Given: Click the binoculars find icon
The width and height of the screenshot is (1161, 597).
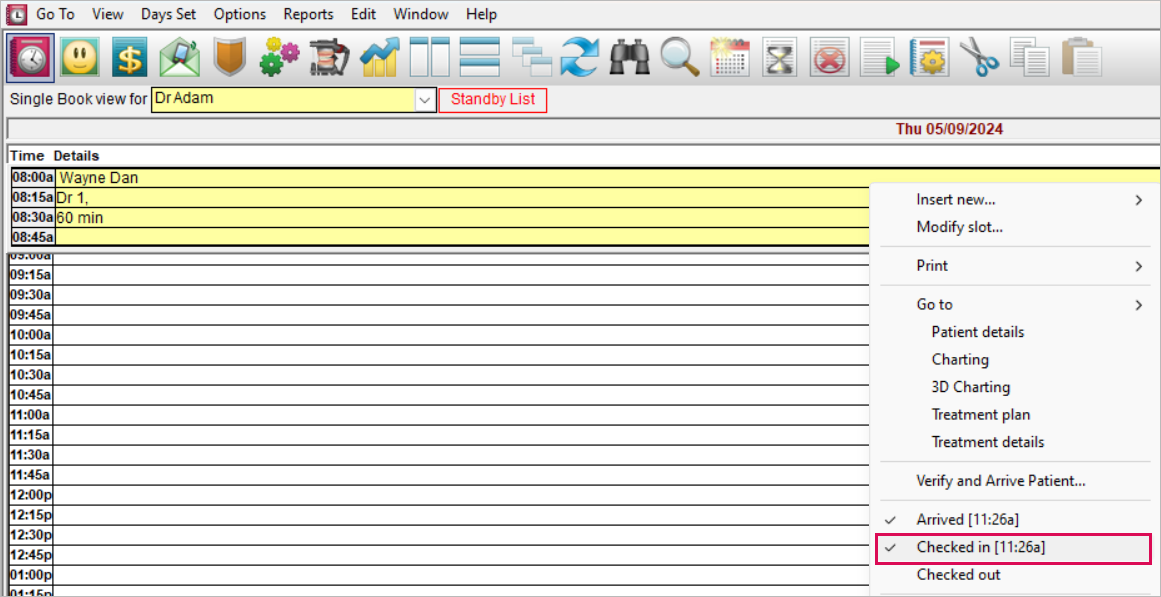Looking at the screenshot, I should 630,58.
